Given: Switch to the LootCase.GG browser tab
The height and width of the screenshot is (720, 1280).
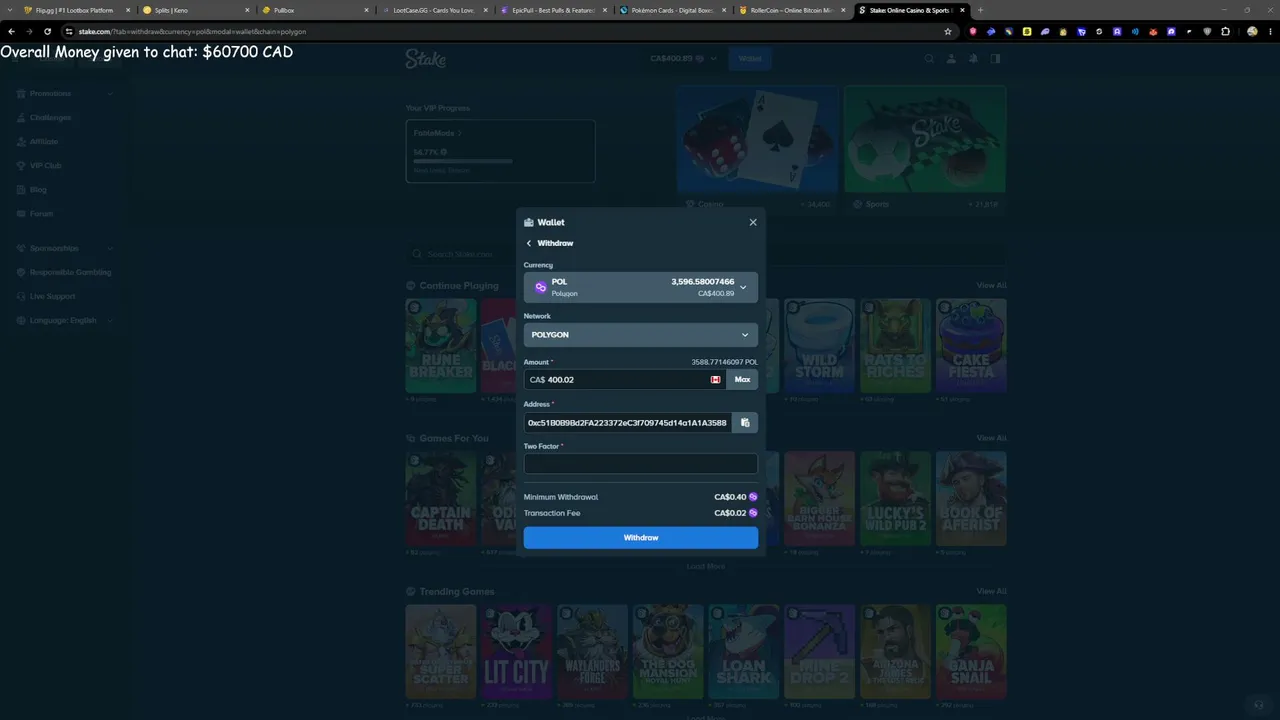Looking at the screenshot, I should pyautogui.click(x=433, y=10).
